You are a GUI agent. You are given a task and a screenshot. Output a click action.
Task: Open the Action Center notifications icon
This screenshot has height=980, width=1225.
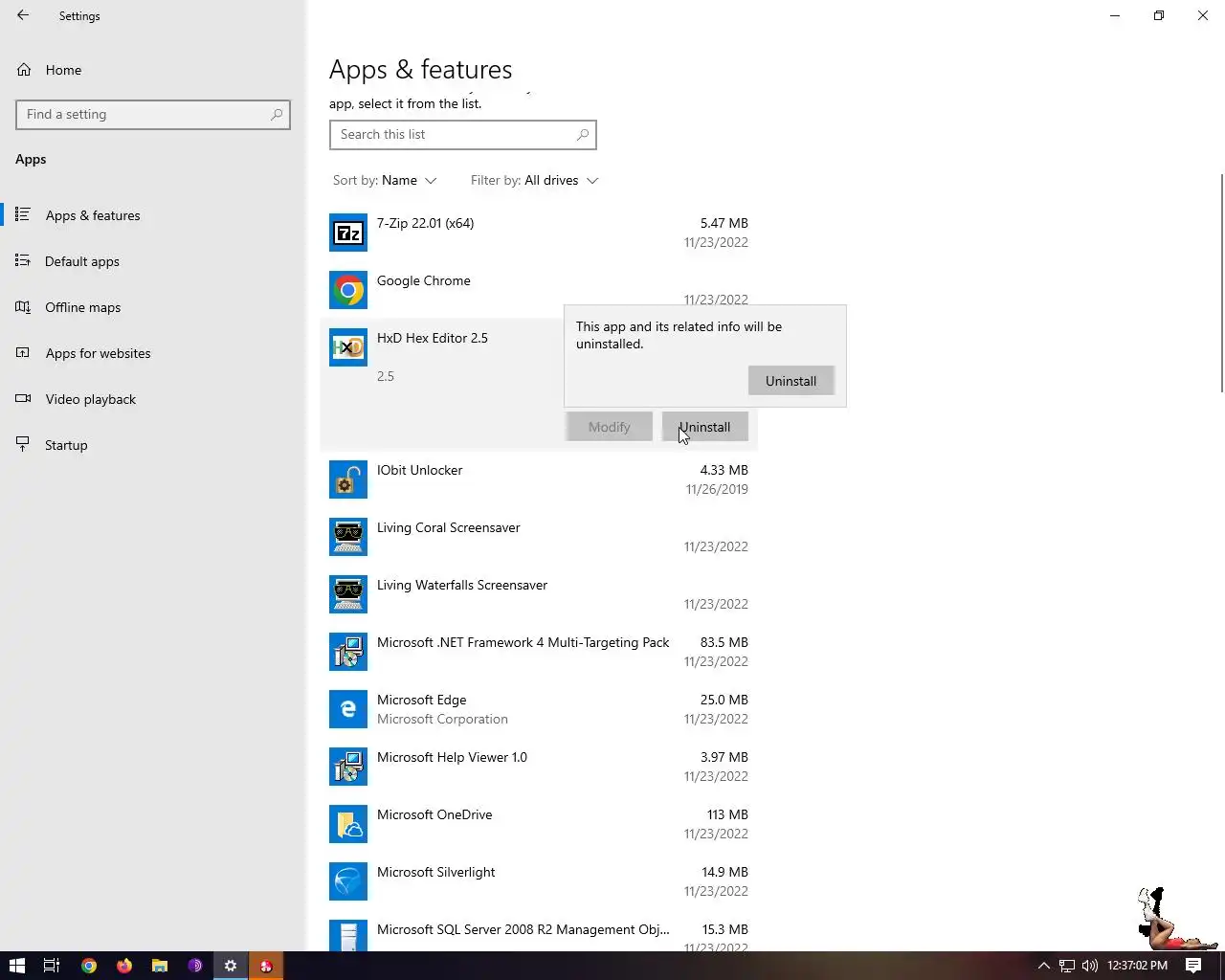point(1193,966)
